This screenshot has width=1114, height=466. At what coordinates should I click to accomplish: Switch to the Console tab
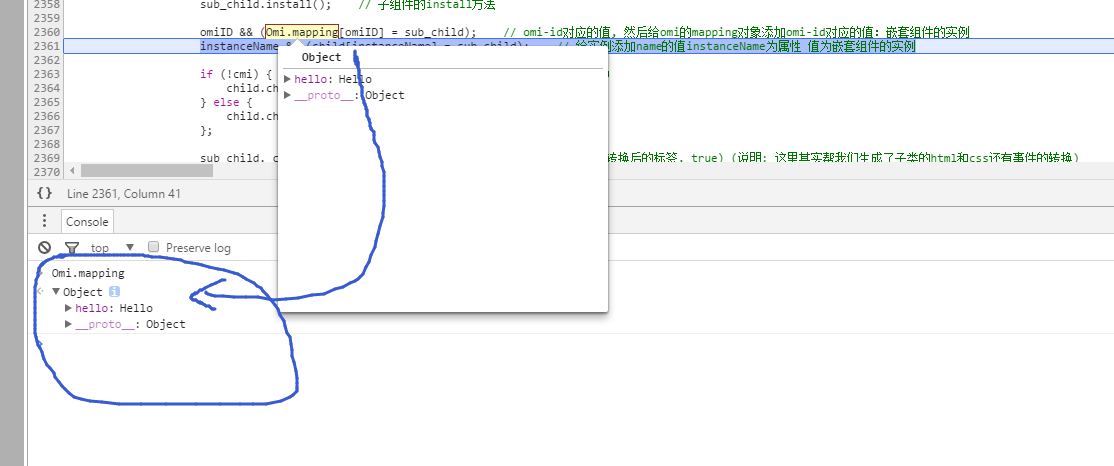87,222
